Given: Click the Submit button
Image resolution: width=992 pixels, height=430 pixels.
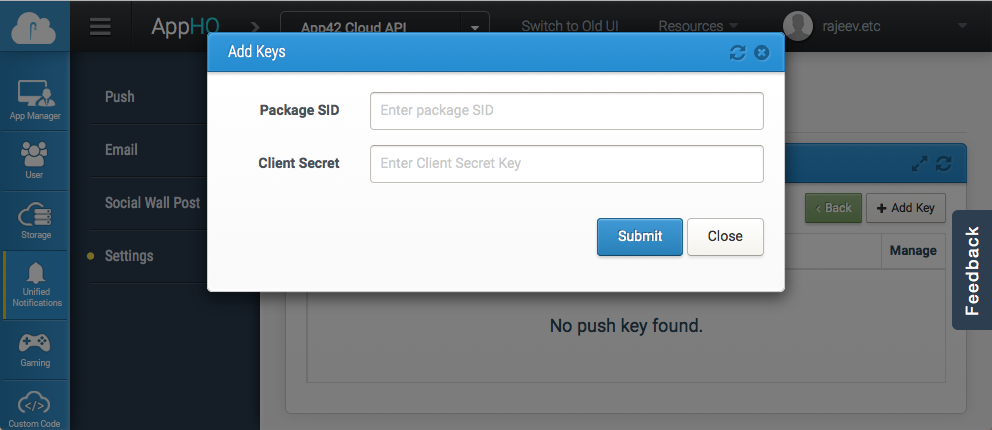Looking at the screenshot, I should pyautogui.click(x=639, y=237).
